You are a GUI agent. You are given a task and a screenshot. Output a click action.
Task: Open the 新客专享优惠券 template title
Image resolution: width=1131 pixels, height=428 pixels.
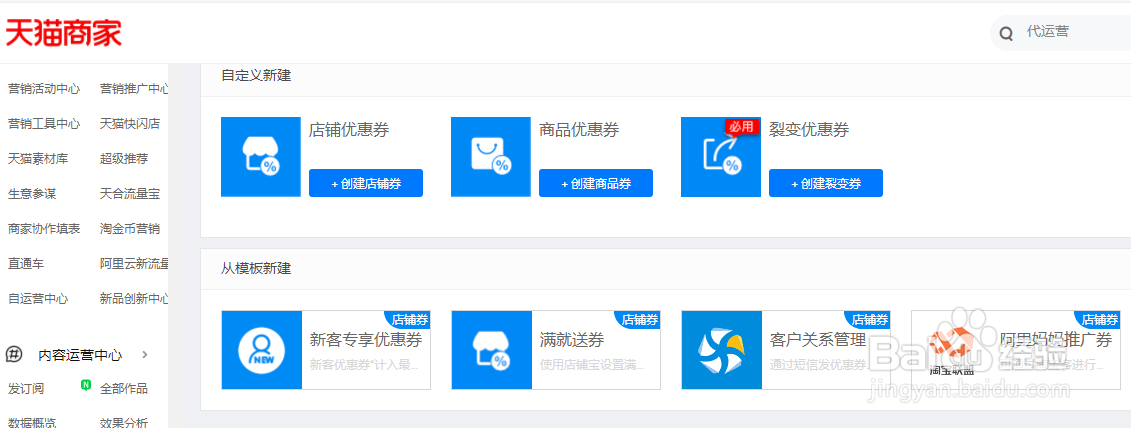[x=366, y=340]
